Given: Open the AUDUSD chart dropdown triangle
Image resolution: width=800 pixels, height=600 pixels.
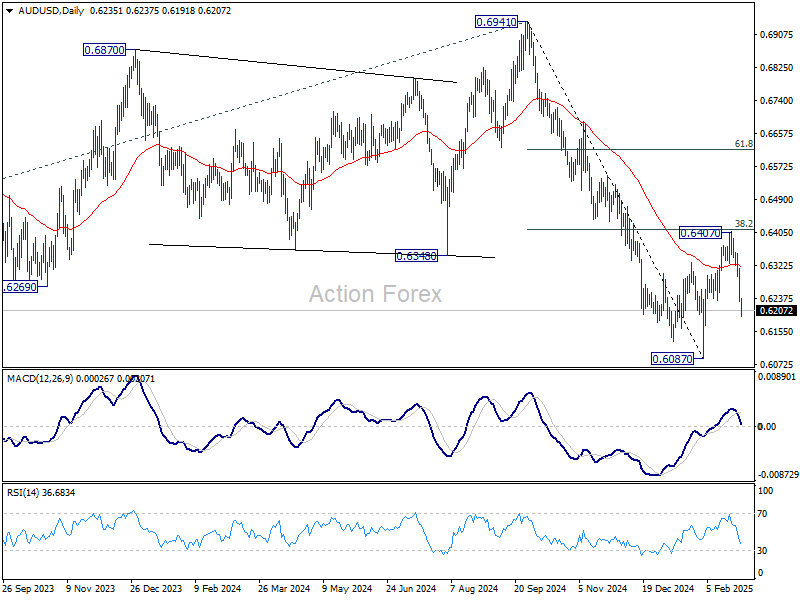Looking at the screenshot, I should (x=10, y=11).
